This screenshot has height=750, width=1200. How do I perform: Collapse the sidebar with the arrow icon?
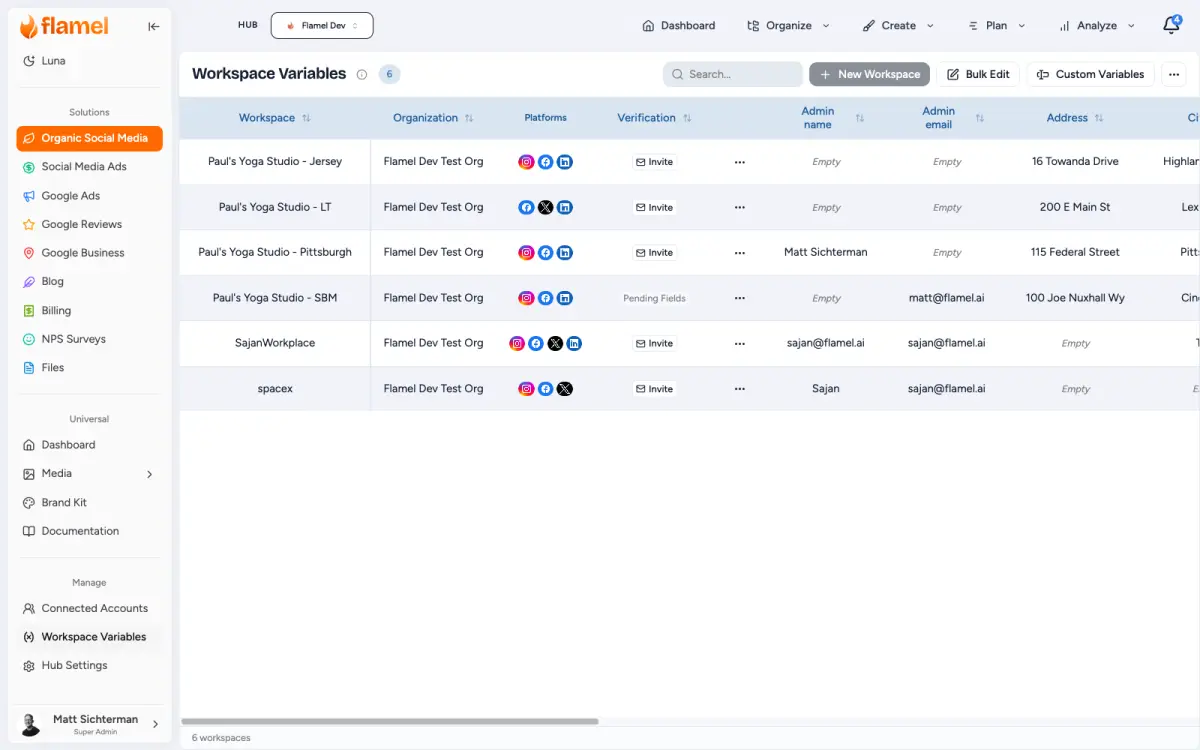pyautogui.click(x=153, y=27)
